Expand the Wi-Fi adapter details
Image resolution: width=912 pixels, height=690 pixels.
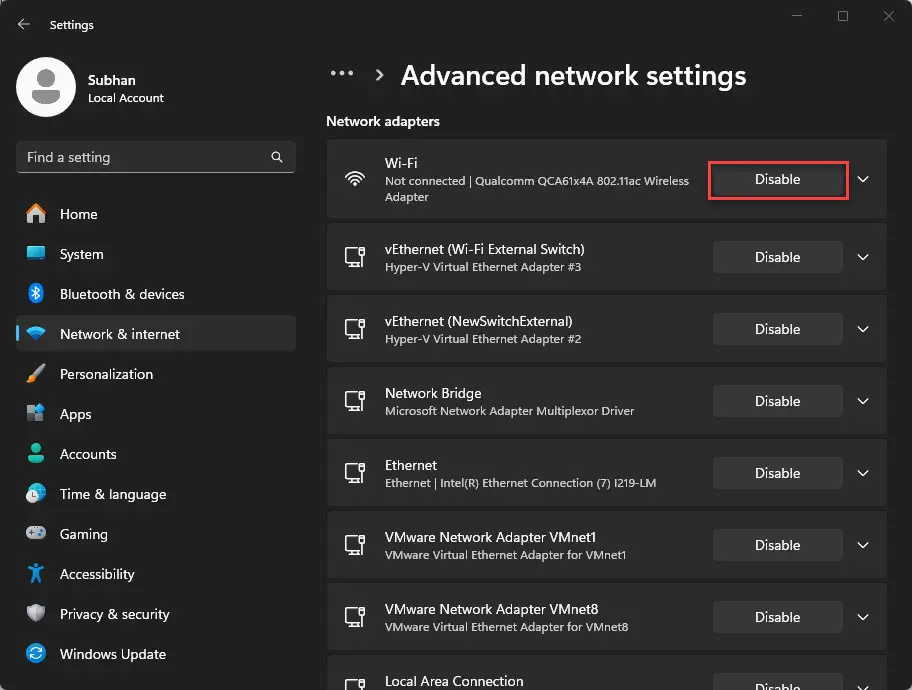[x=863, y=179]
